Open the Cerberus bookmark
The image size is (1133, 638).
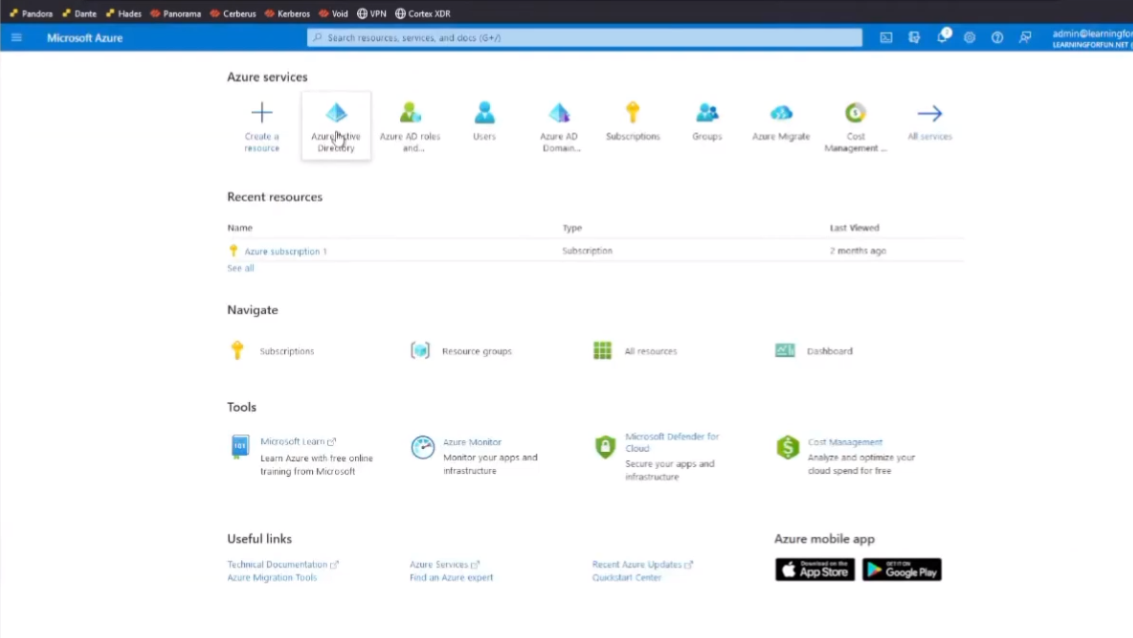tap(233, 13)
